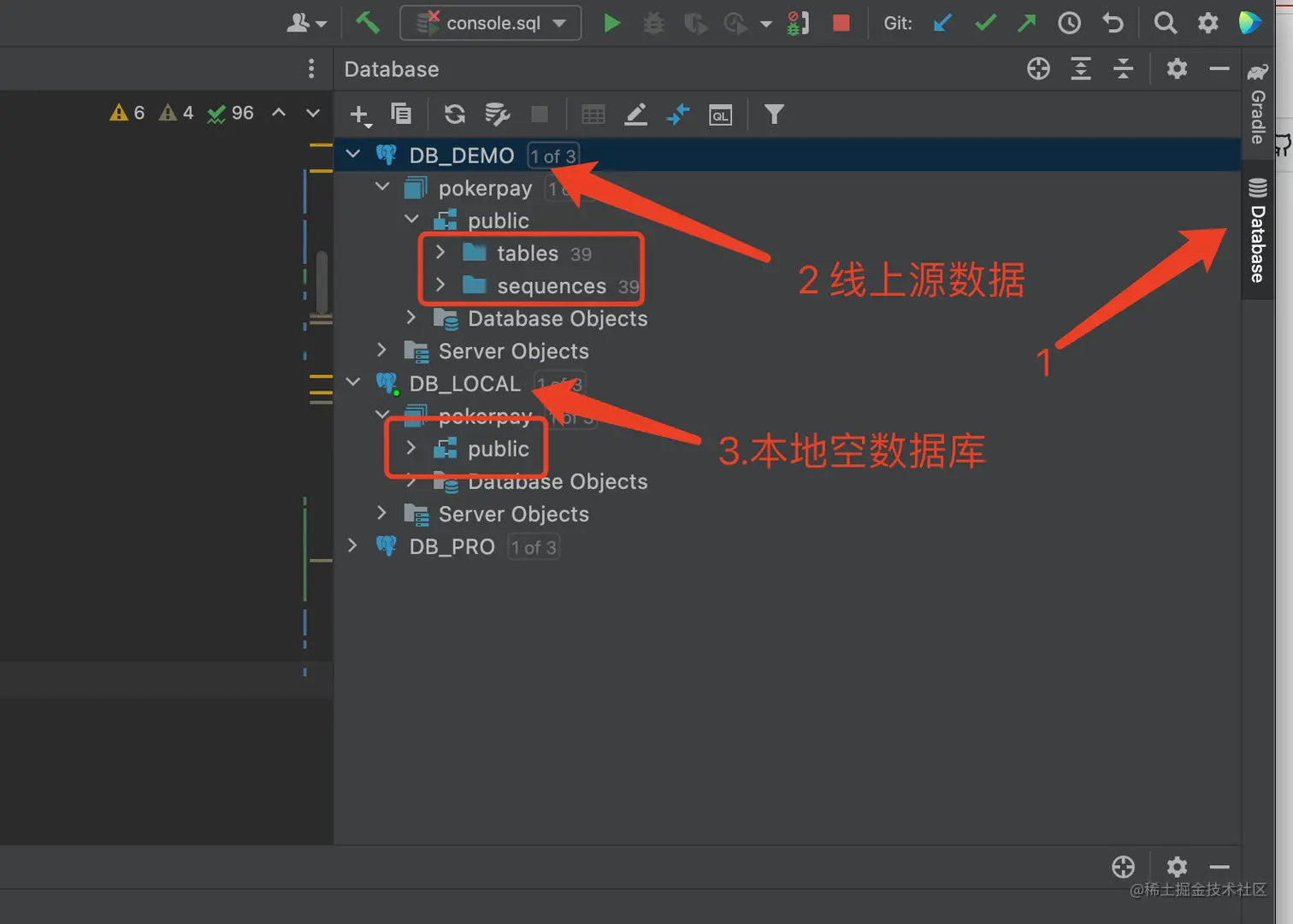Update project with the blue Git arrow

[x=942, y=23]
